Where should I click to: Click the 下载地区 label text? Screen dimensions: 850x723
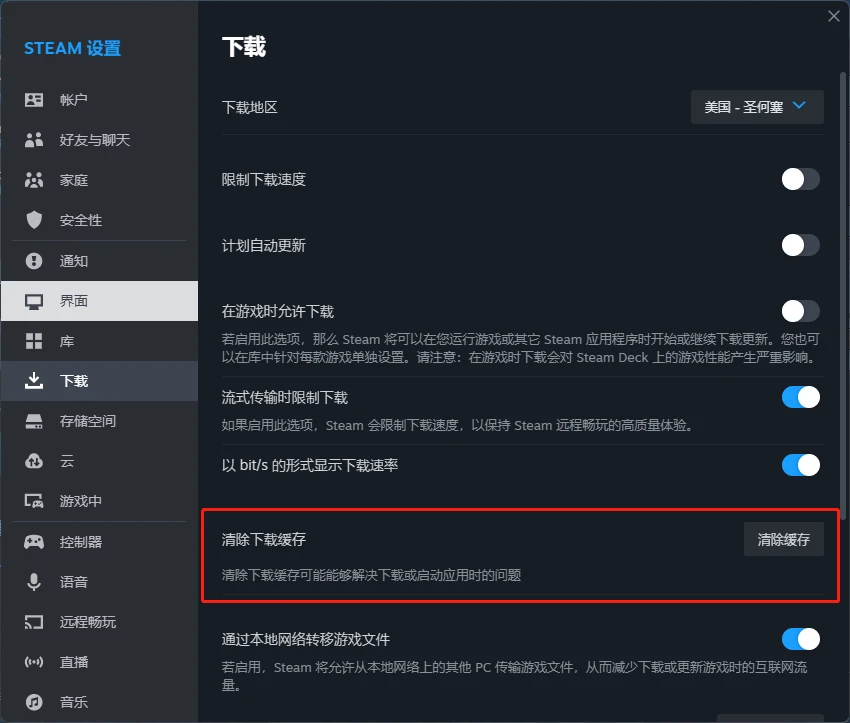click(249, 107)
